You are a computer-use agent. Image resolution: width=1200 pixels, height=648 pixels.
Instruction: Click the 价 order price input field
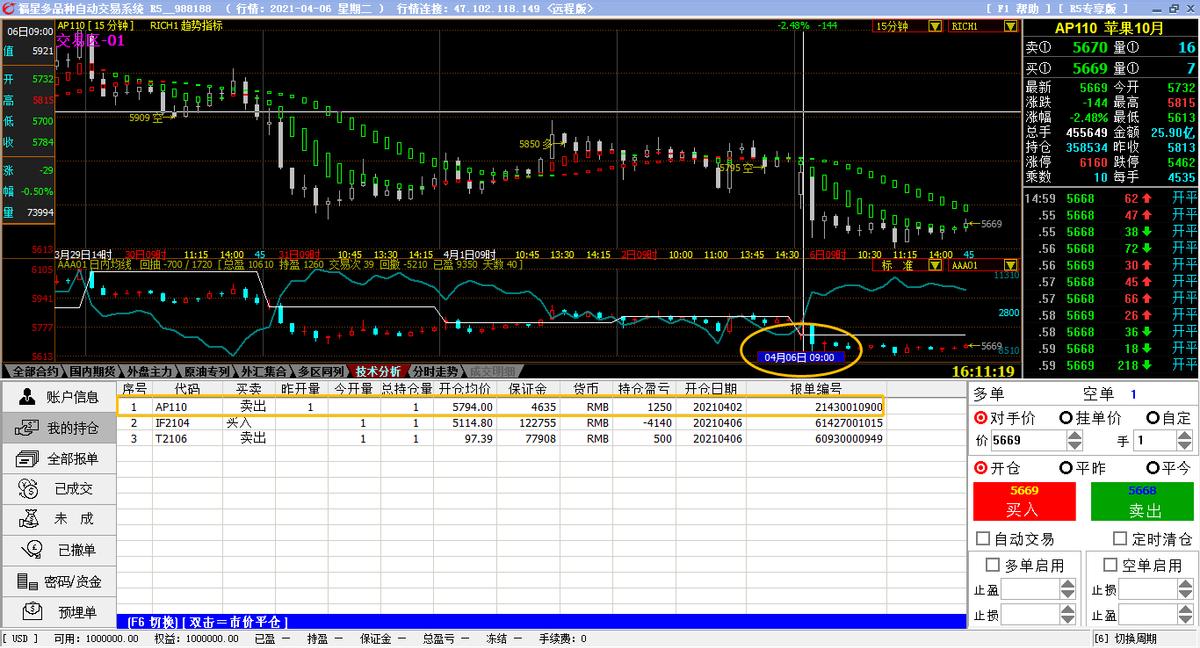(x=1029, y=440)
